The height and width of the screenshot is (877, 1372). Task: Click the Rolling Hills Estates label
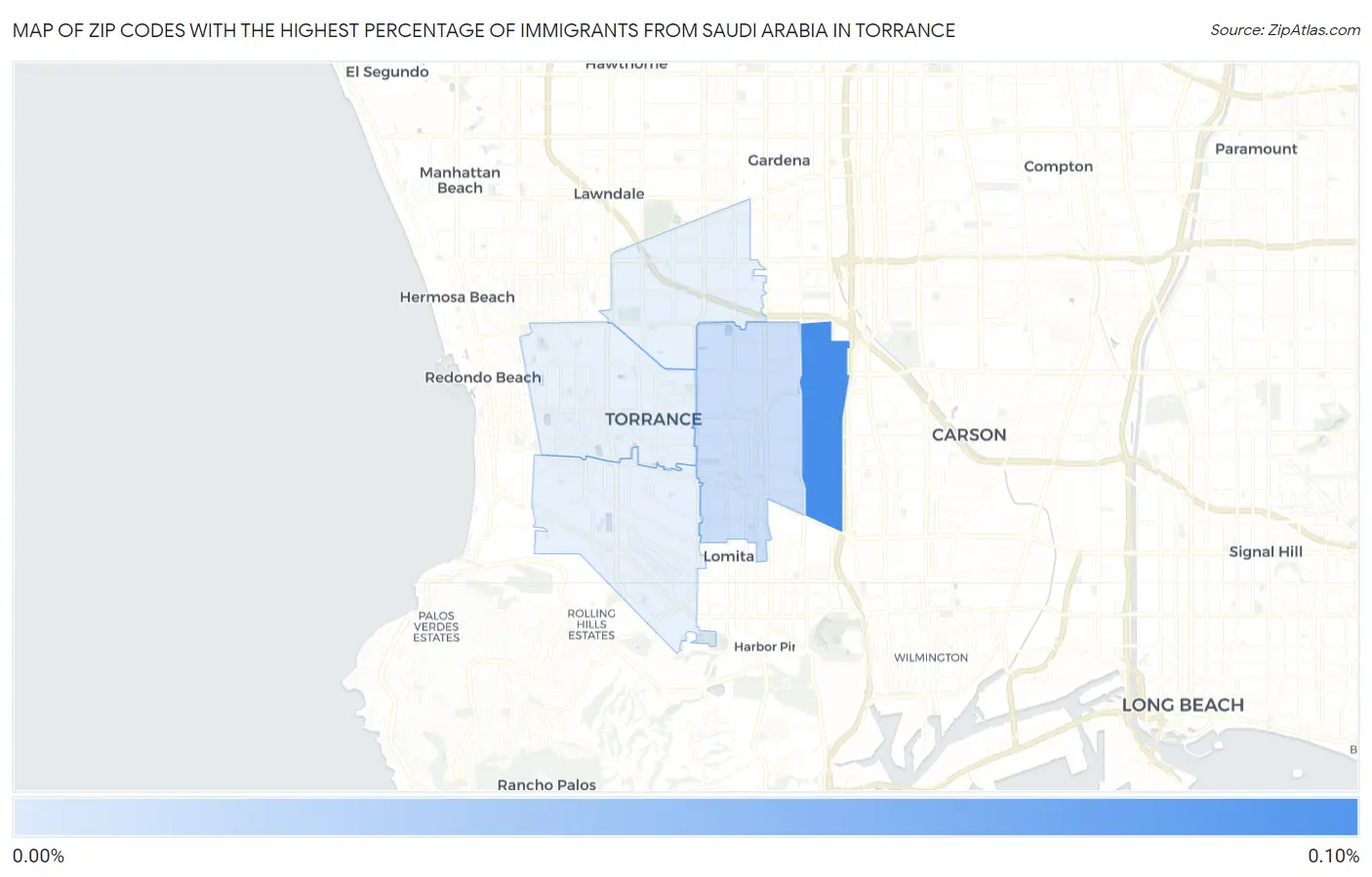click(x=591, y=624)
